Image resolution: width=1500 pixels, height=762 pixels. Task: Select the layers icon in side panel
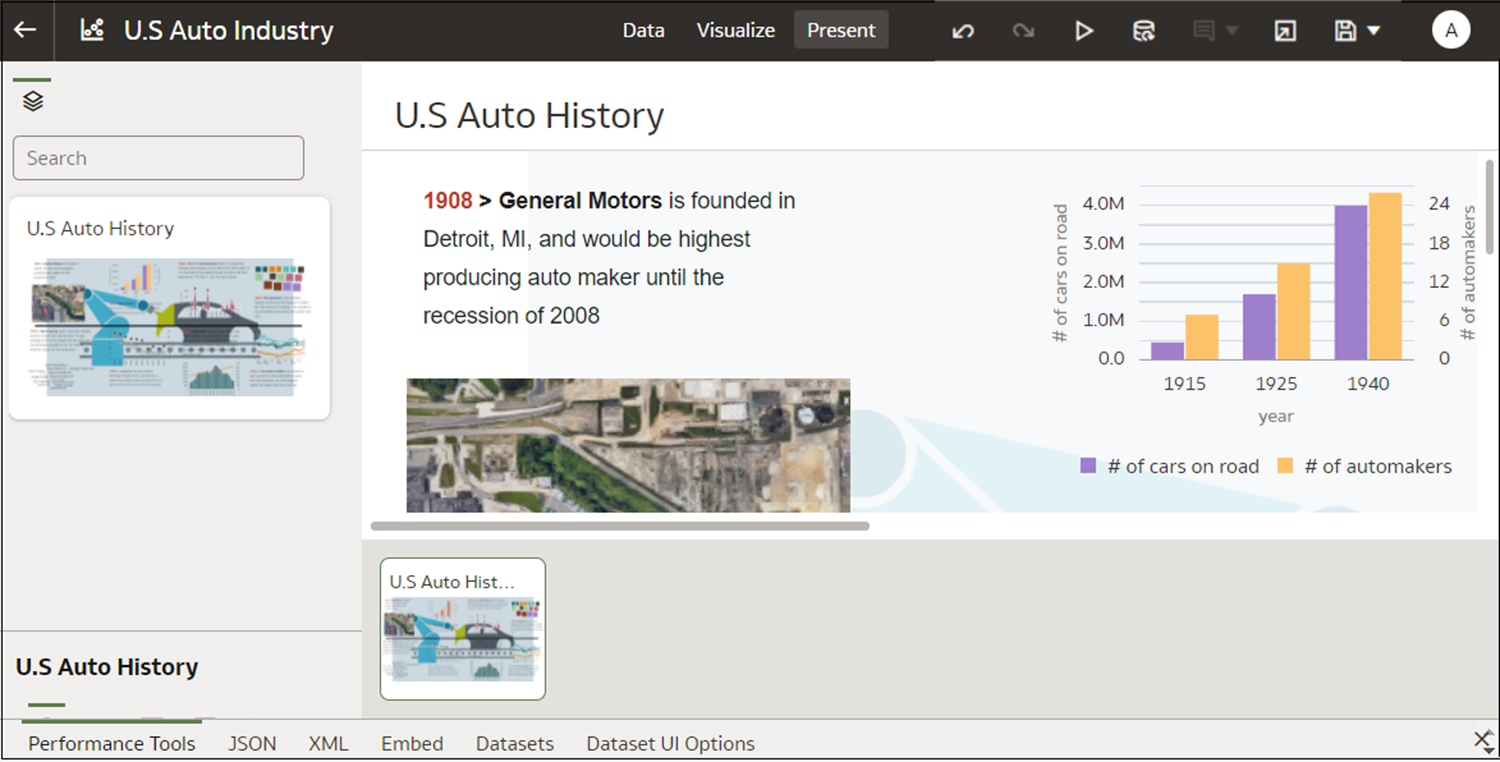point(33,101)
